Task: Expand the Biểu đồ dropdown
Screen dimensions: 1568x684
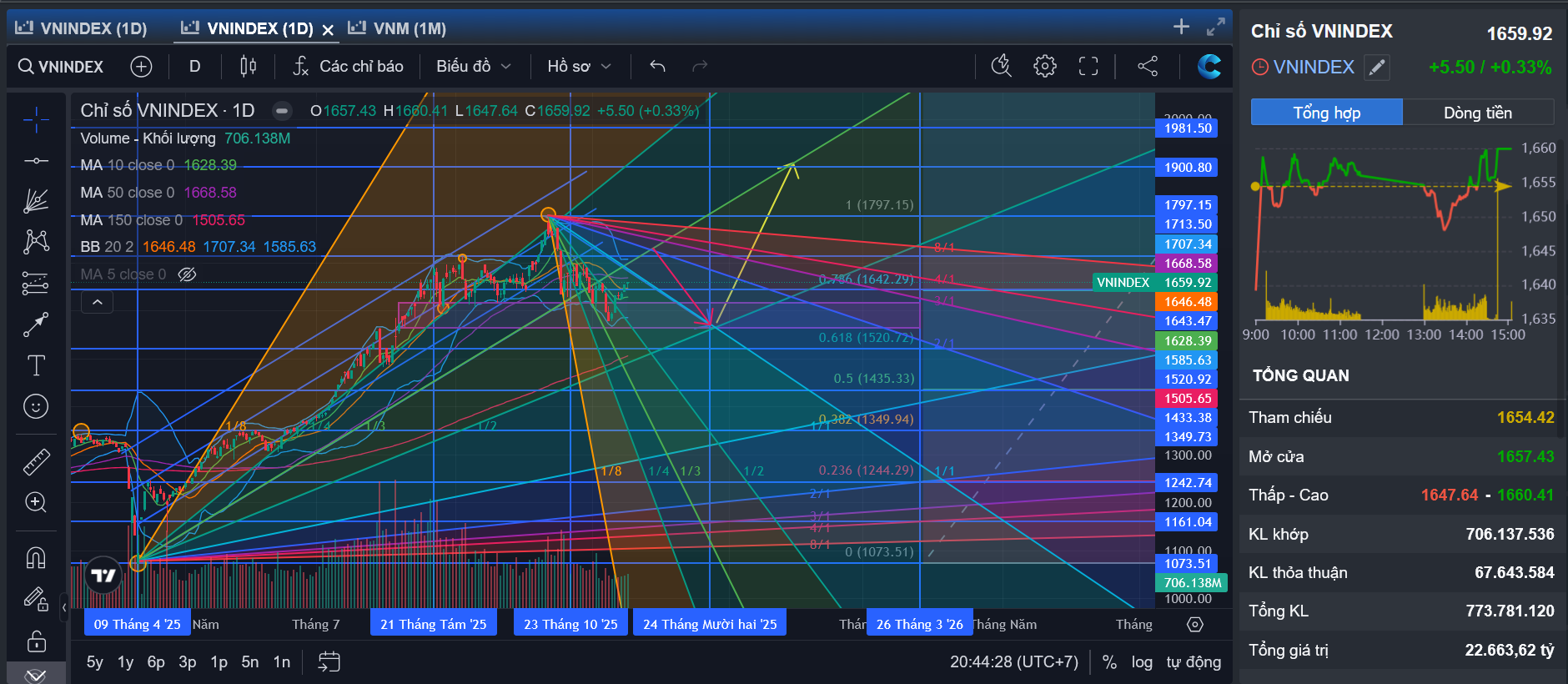Action: [x=473, y=67]
